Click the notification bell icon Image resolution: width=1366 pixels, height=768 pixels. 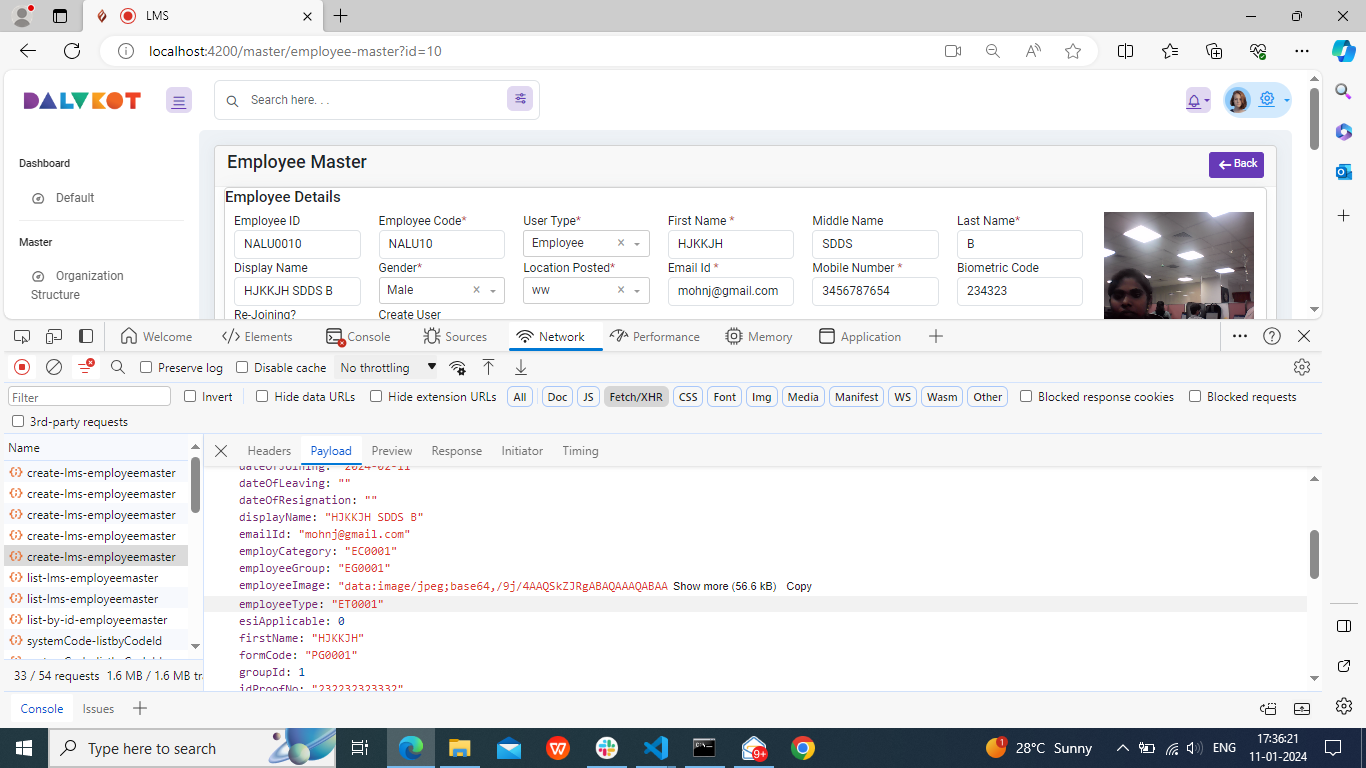coord(1194,100)
